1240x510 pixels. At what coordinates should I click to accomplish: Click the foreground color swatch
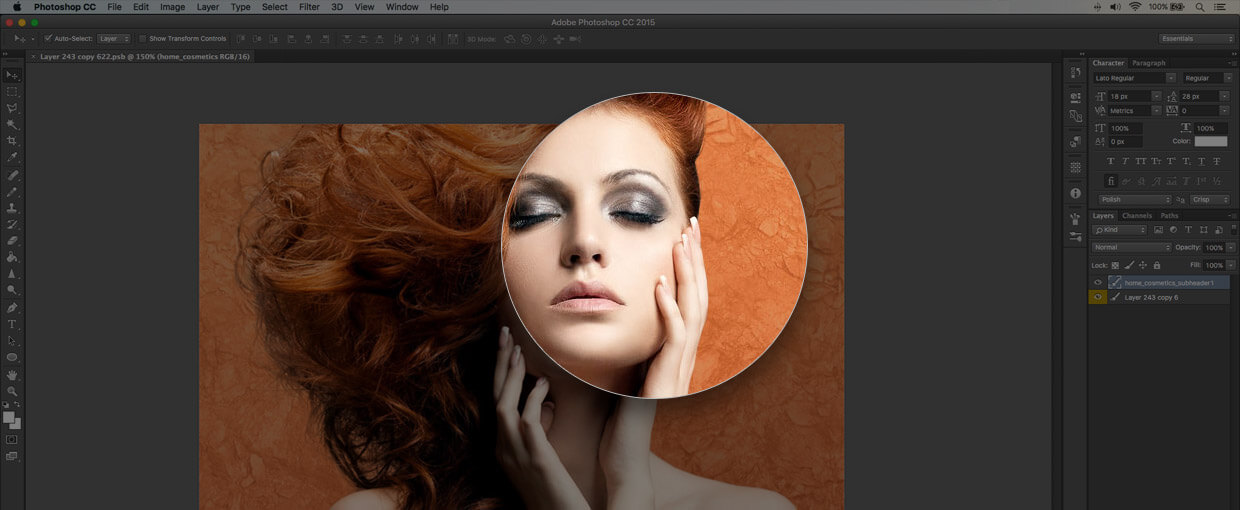coord(9,416)
